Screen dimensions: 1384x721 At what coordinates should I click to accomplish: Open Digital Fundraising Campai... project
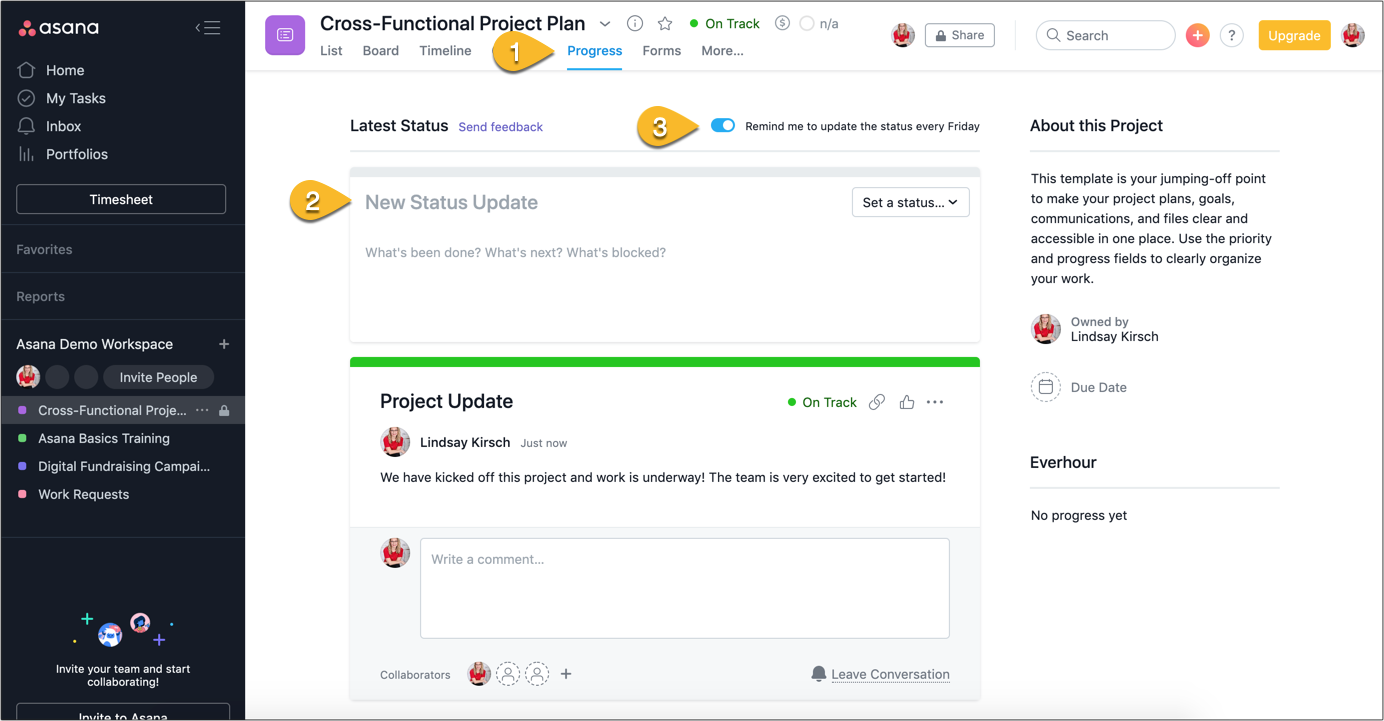point(122,466)
